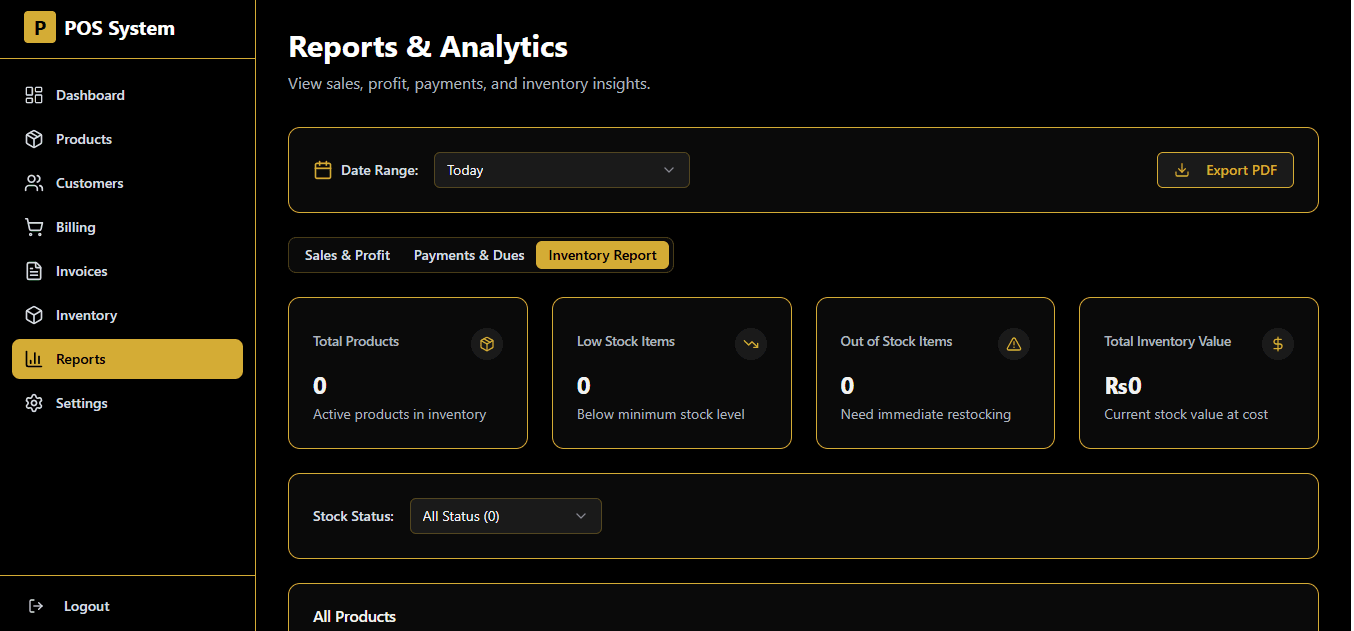Image resolution: width=1354 pixels, height=631 pixels.
Task: Open the Stock Status filter dropdown
Action: (x=505, y=516)
